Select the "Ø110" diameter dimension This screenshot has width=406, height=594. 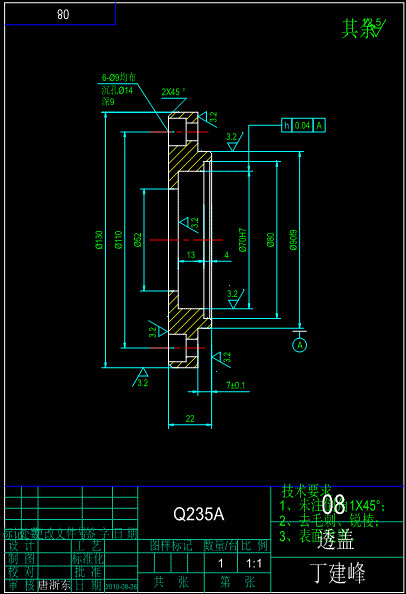(119, 239)
